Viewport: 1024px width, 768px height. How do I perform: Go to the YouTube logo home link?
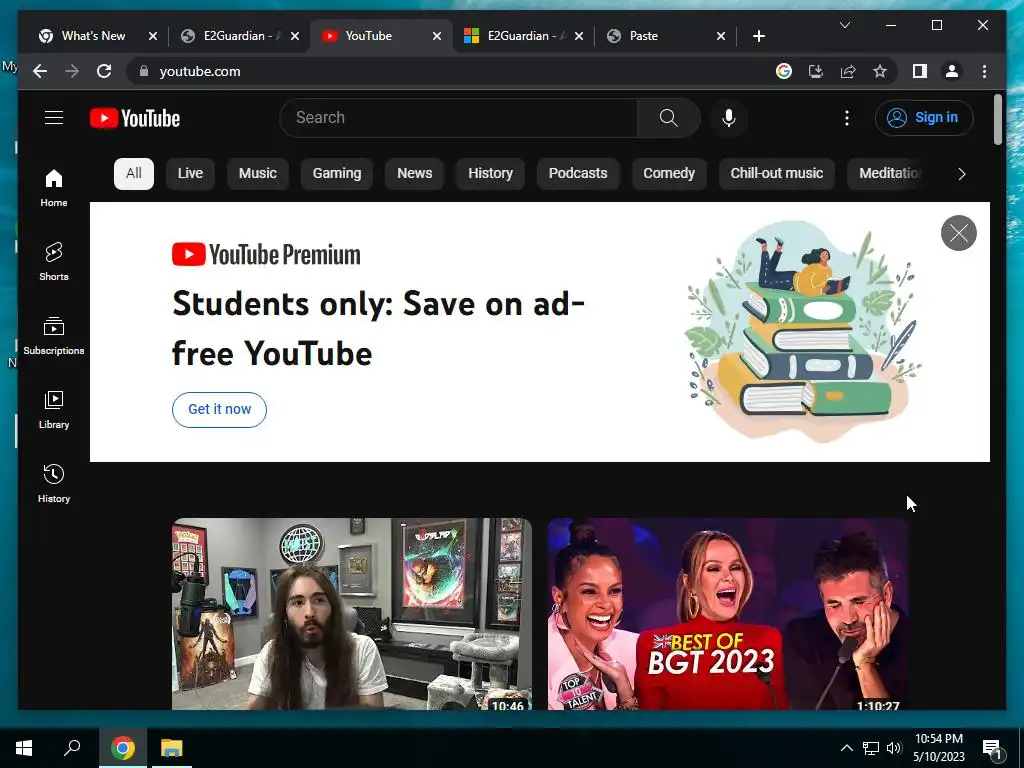(135, 118)
